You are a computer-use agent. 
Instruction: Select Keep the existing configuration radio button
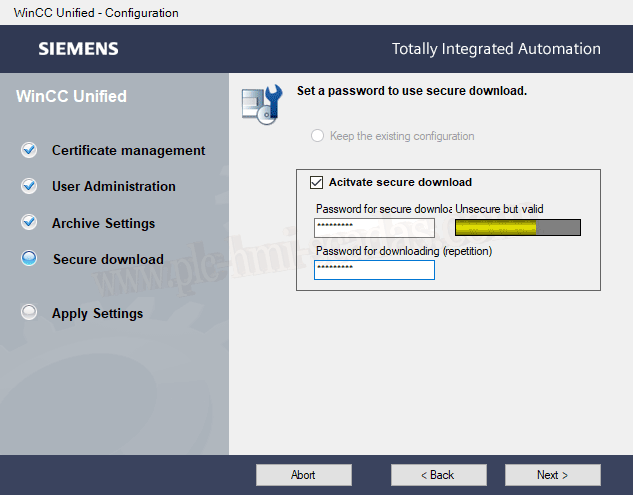[317, 136]
